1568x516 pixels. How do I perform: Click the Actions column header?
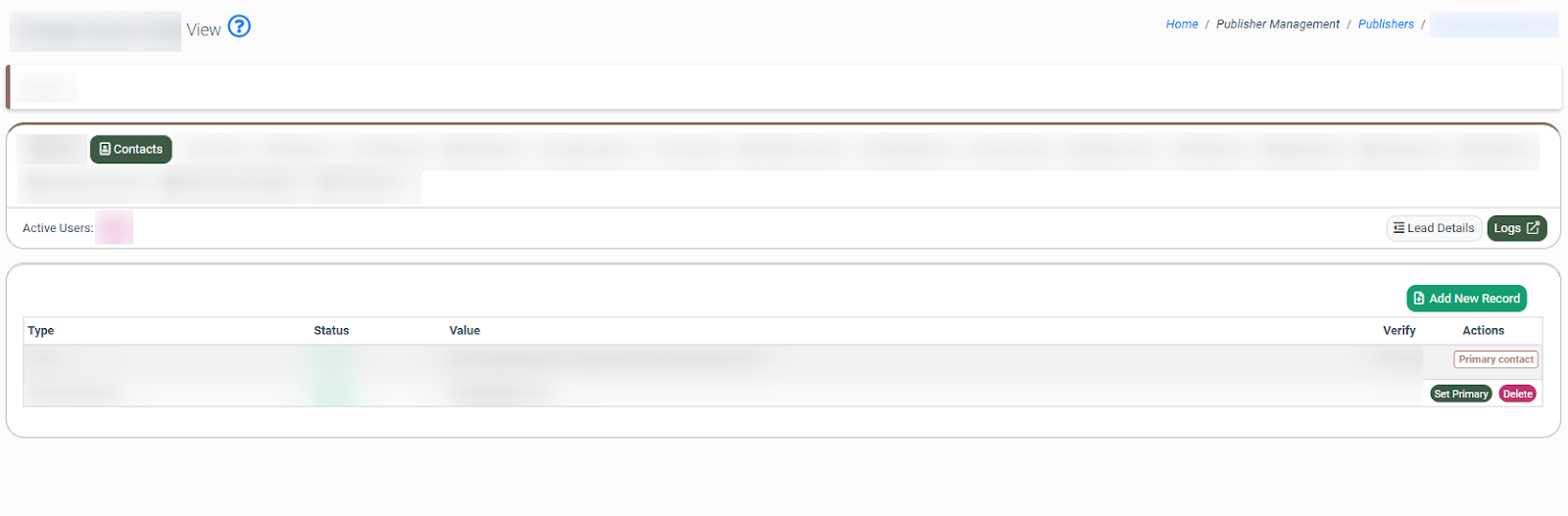[1483, 331]
